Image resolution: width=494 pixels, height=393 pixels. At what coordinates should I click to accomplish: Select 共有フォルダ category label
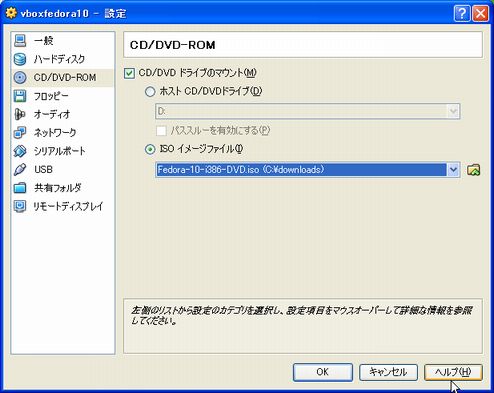pos(58,188)
